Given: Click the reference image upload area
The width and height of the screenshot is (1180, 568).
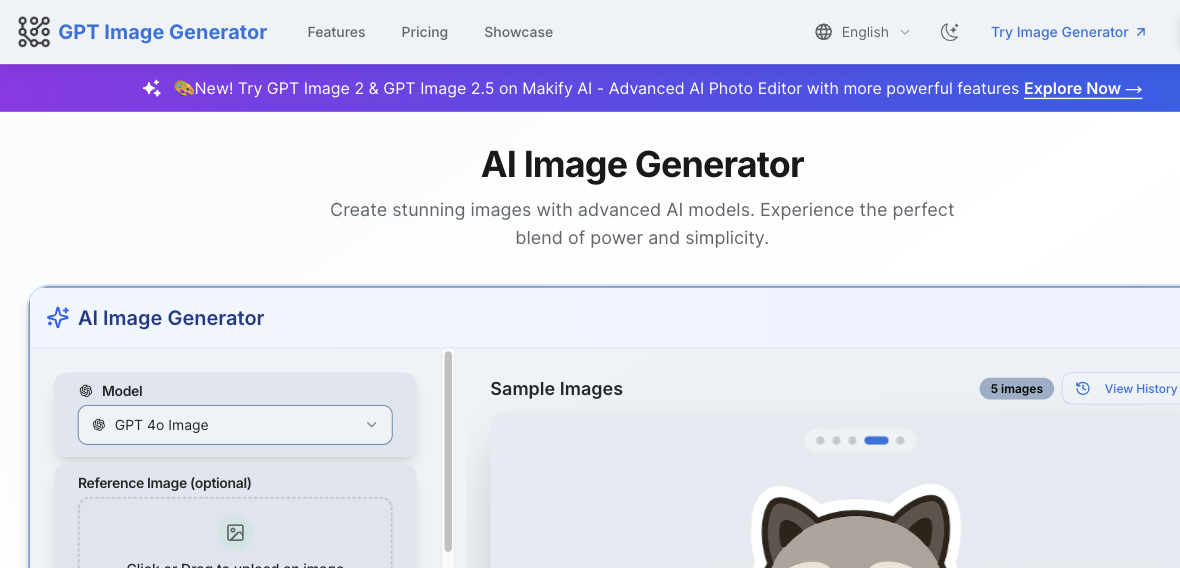Looking at the screenshot, I should coord(235,533).
